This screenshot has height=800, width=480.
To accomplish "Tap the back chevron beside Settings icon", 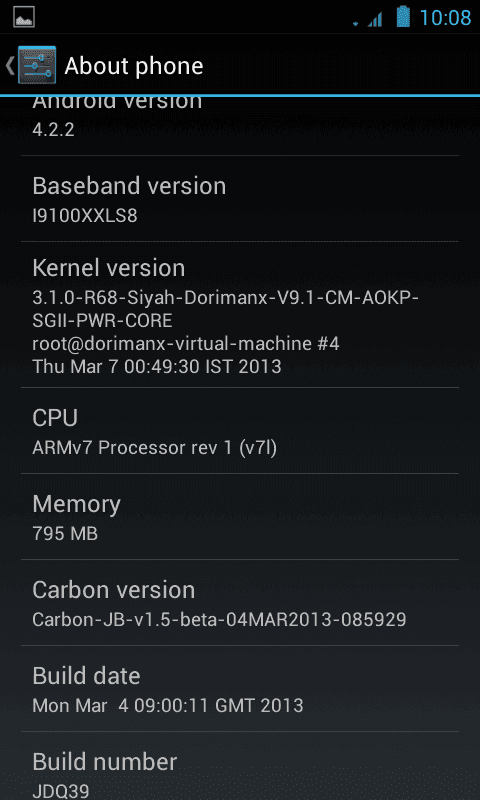I will pyautogui.click(x=10, y=65).
